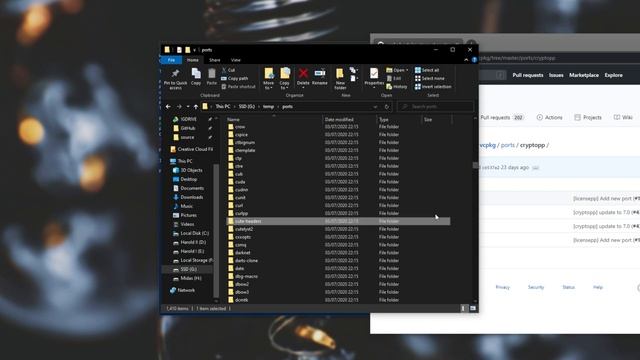Click the Copy path command
The image size is (640, 360).
click(235, 78)
